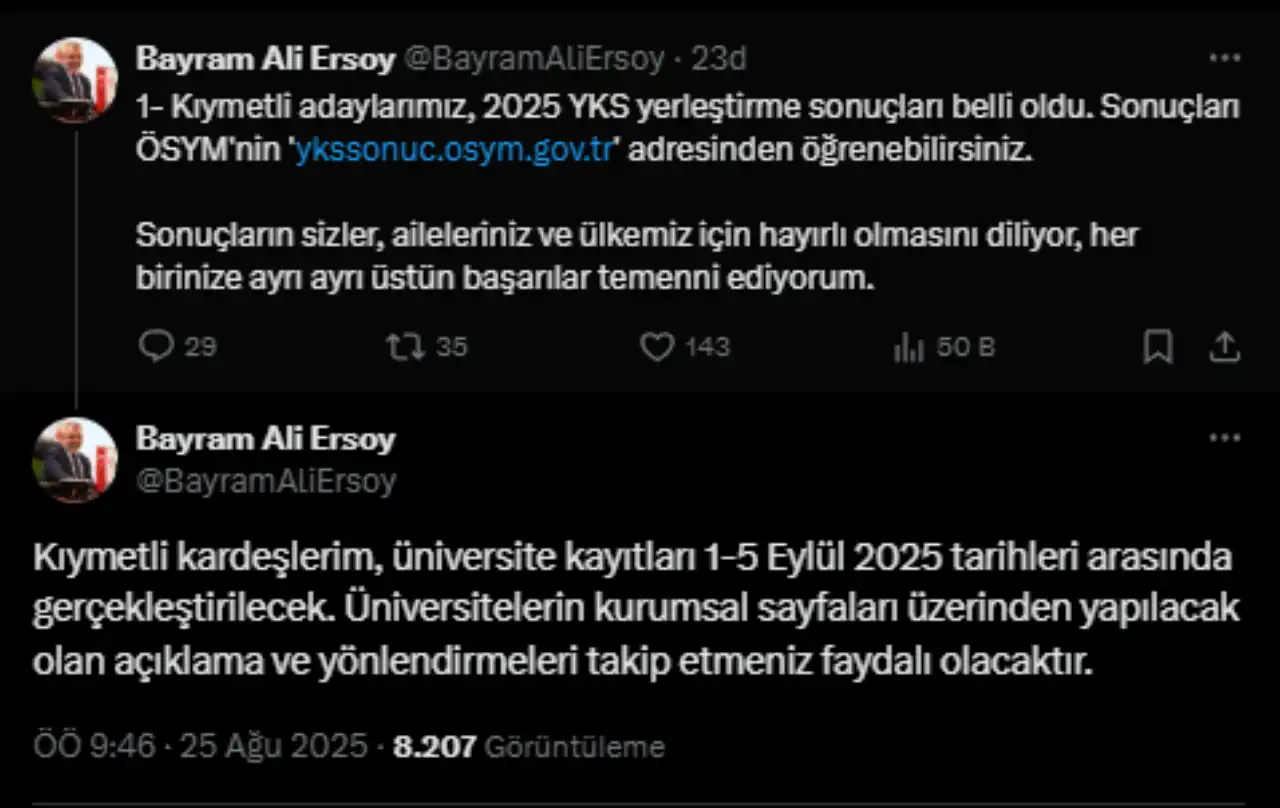1280x808 pixels.
Task: Open the ykssonuc.osym.gov.tr link
Action: coord(451,151)
